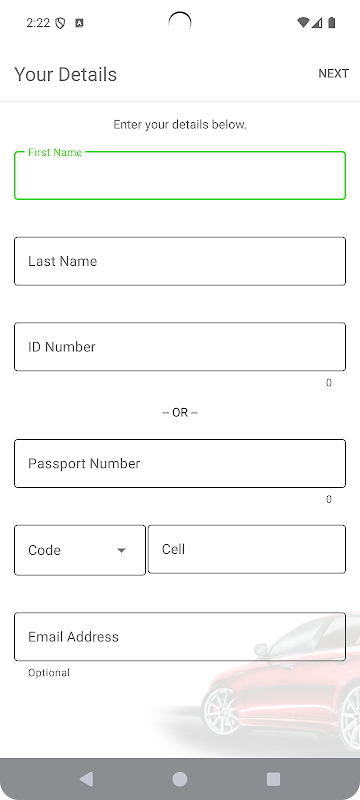Tap the battery icon in the status bar
This screenshot has width=360, height=800.
332,23
